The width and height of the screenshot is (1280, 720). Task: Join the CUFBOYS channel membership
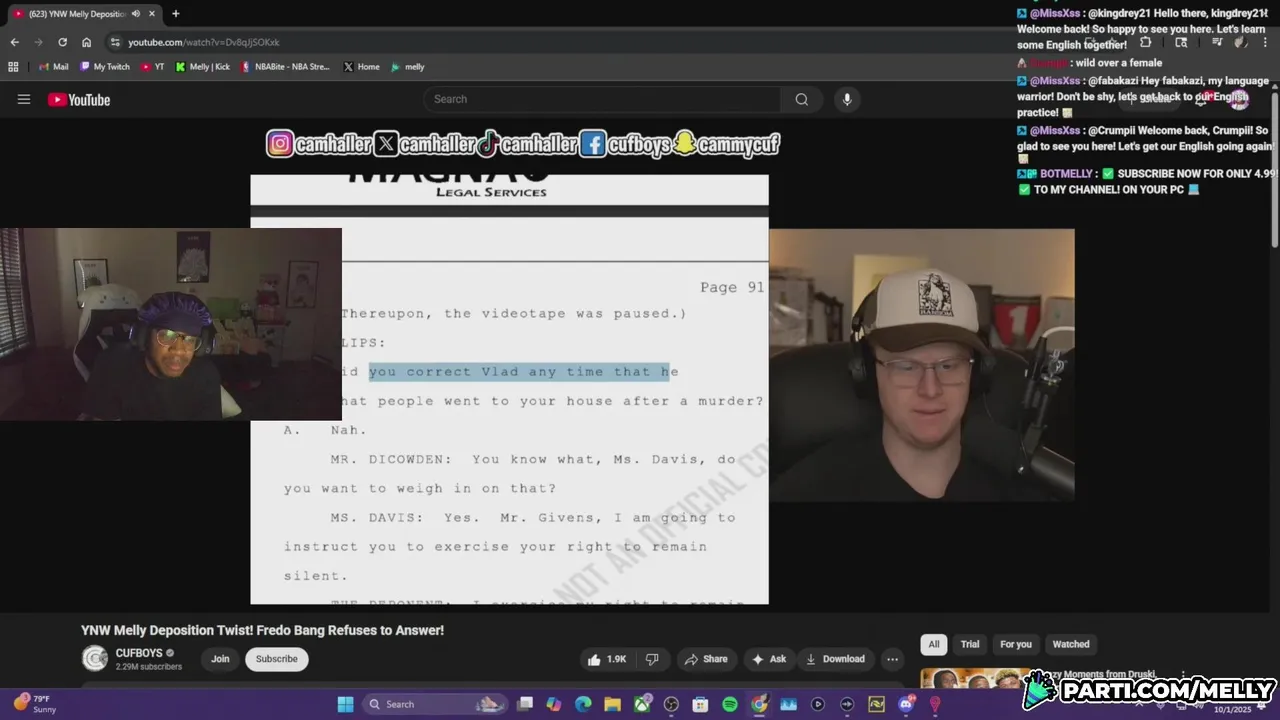[x=220, y=659]
